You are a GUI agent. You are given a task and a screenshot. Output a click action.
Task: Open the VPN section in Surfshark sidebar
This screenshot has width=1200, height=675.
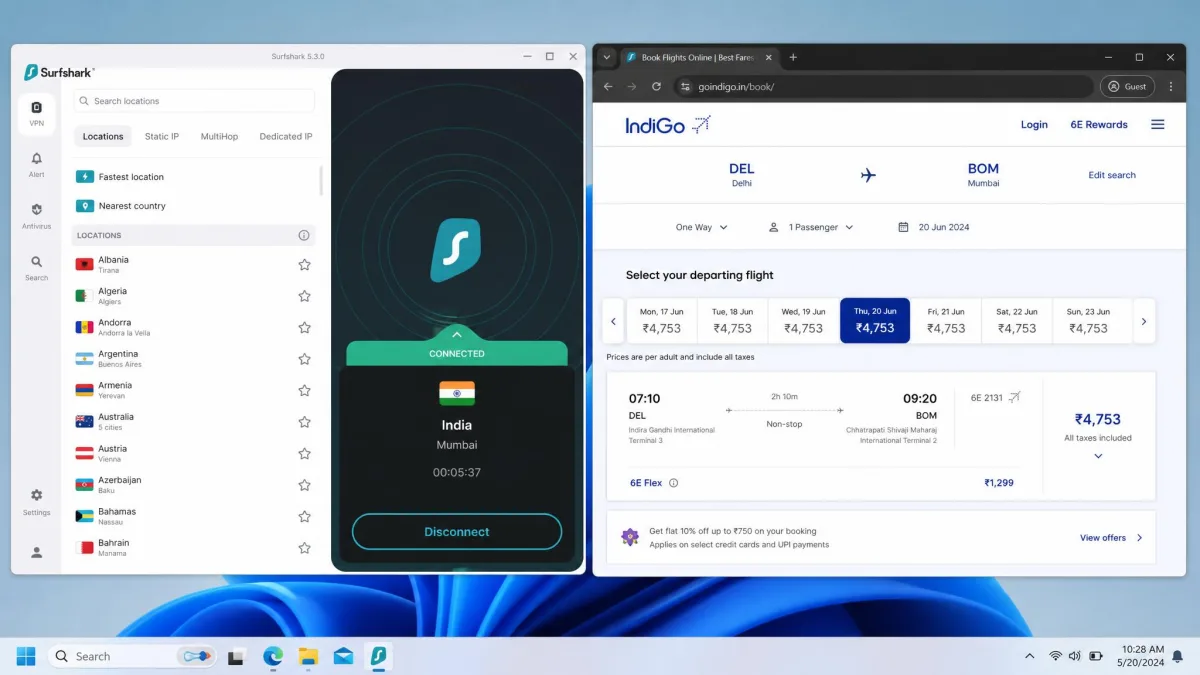click(x=36, y=113)
